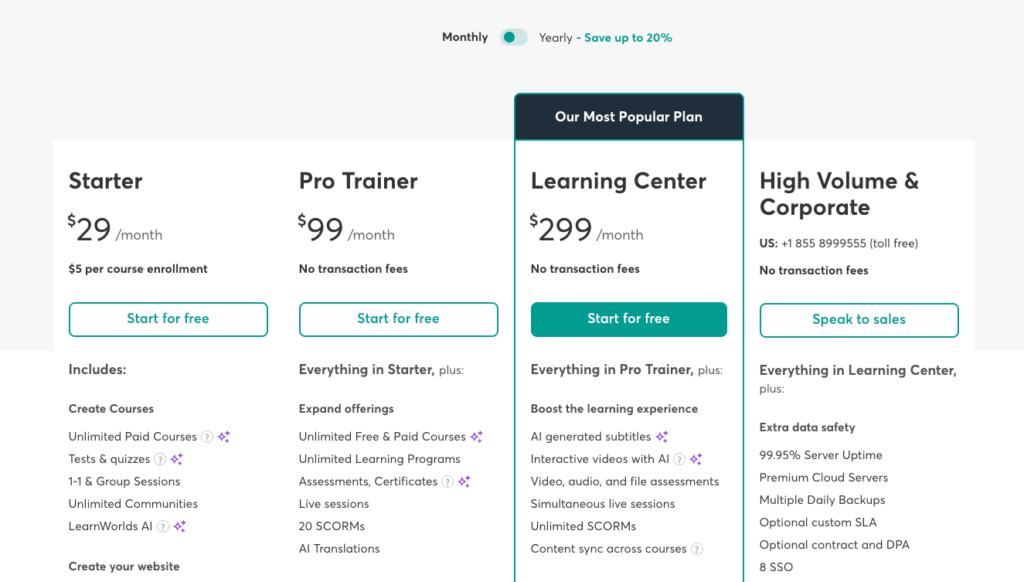
Task: Start for free on the Learning Center plan
Action: (x=628, y=319)
